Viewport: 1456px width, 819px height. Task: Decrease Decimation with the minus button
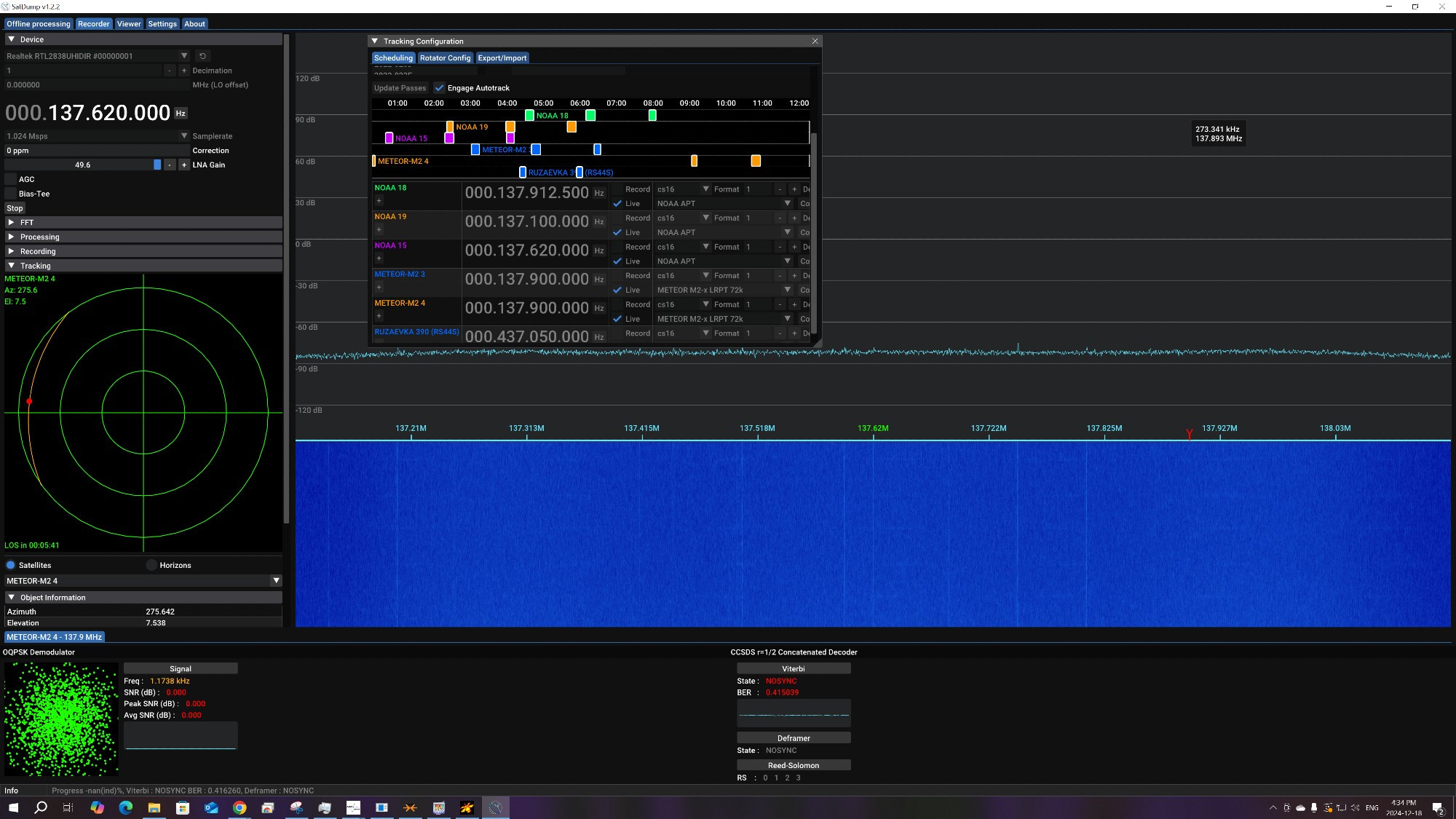click(x=170, y=71)
